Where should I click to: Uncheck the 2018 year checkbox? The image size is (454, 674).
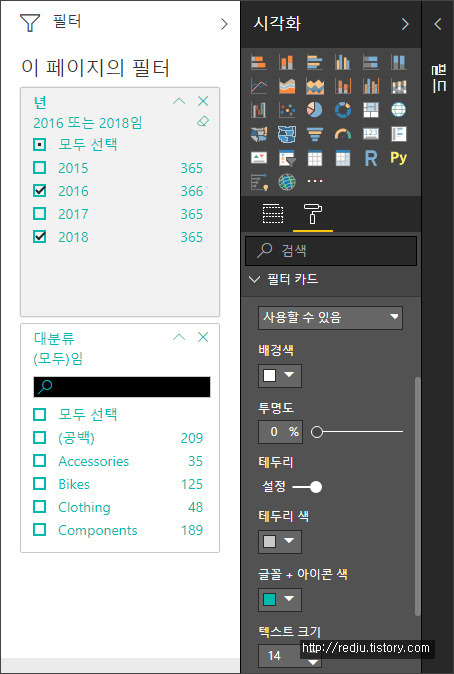pyautogui.click(x=40, y=236)
